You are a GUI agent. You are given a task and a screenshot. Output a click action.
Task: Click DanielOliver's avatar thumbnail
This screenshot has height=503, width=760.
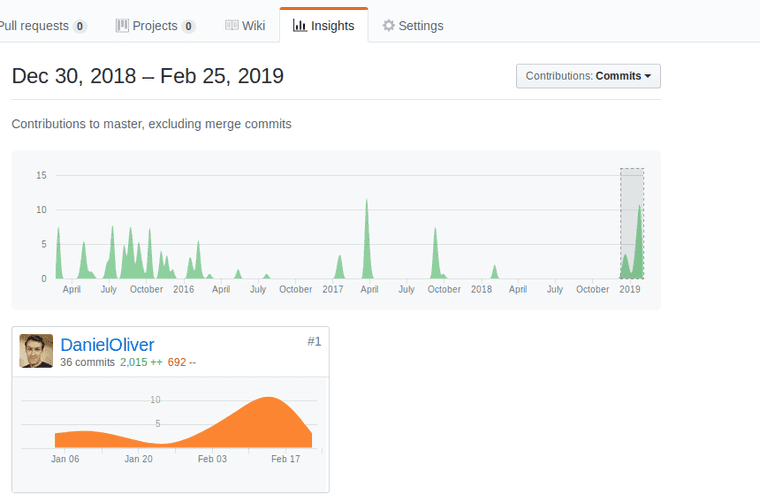(36, 351)
